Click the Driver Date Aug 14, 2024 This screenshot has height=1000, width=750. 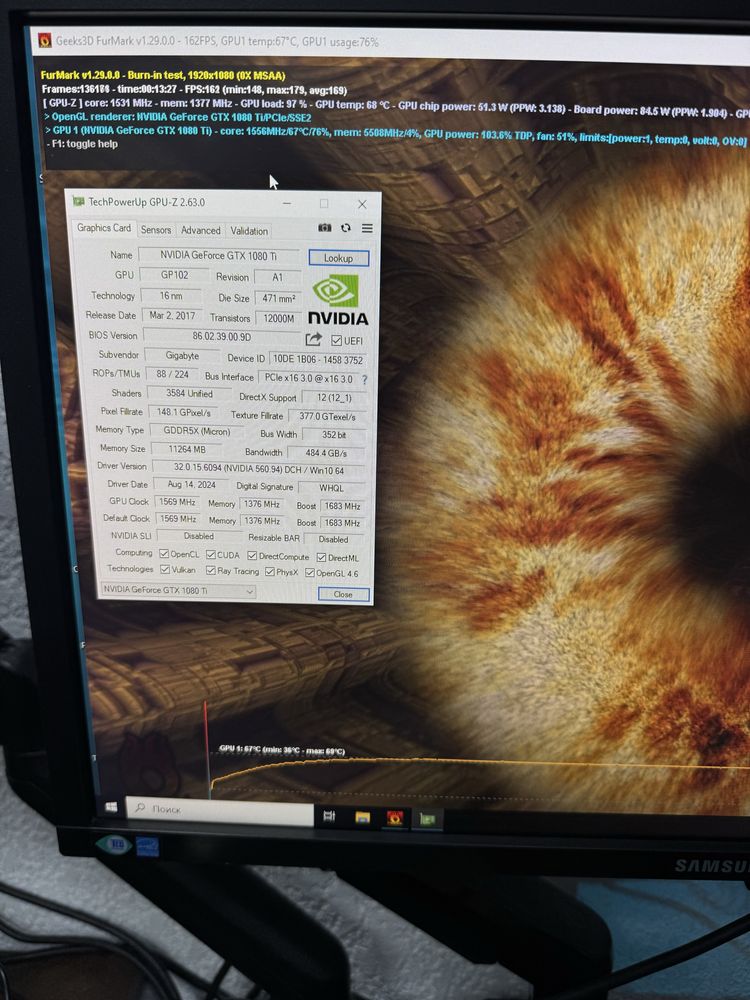tap(191, 485)
